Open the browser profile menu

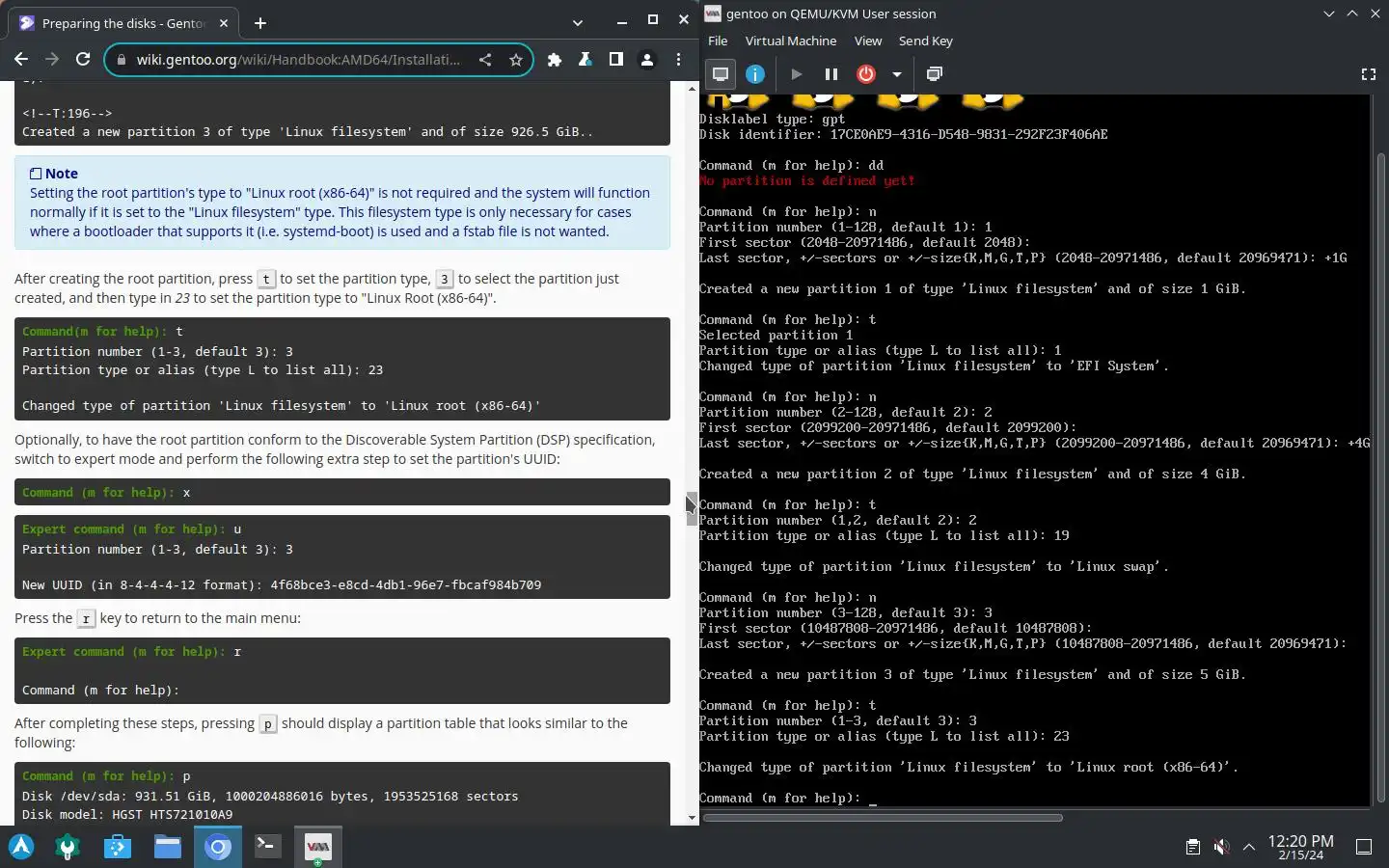point(647,60)
